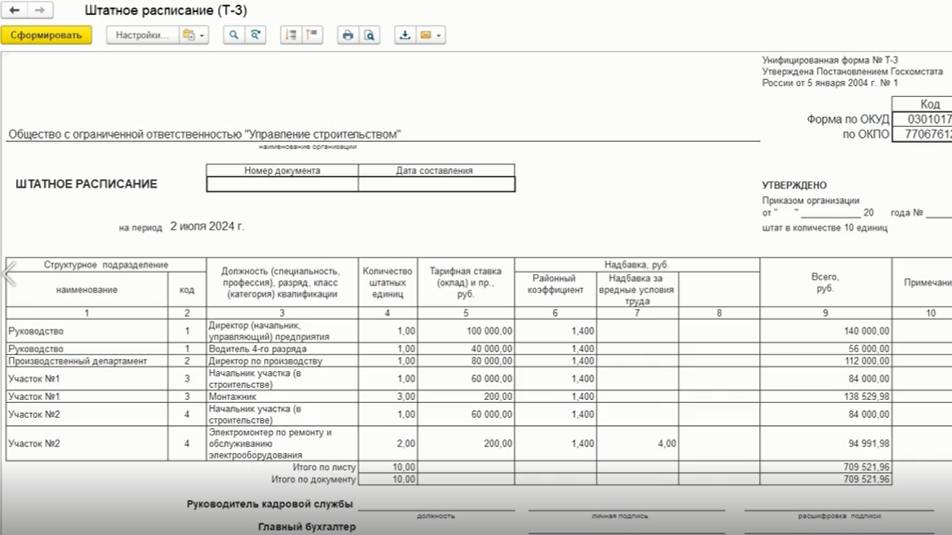Click the Должность (специальность, профессия) column header
The width and height of the screenshot is (952, 535).
[282, 282]
